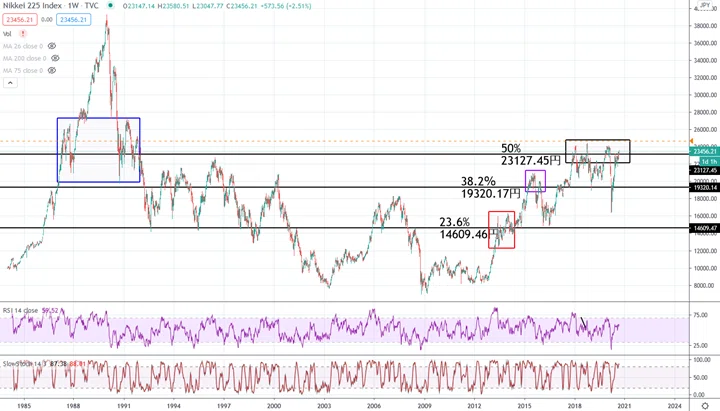Click the 23.6% 14609.46円 Fibonacci label
Viewport: 720px width, 411px height.
(469, 228)
